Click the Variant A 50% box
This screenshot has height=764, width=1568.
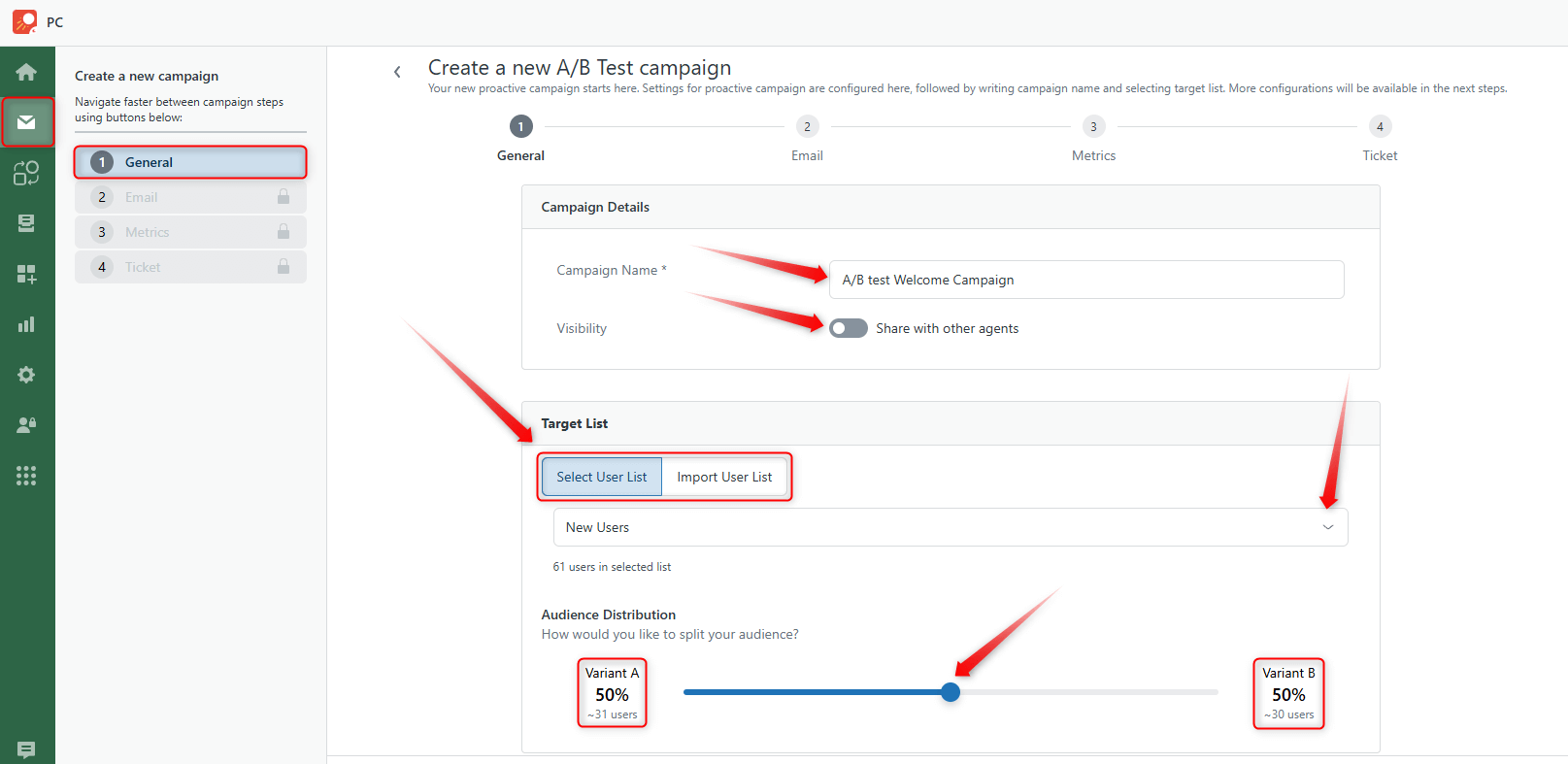coord(612,693)
